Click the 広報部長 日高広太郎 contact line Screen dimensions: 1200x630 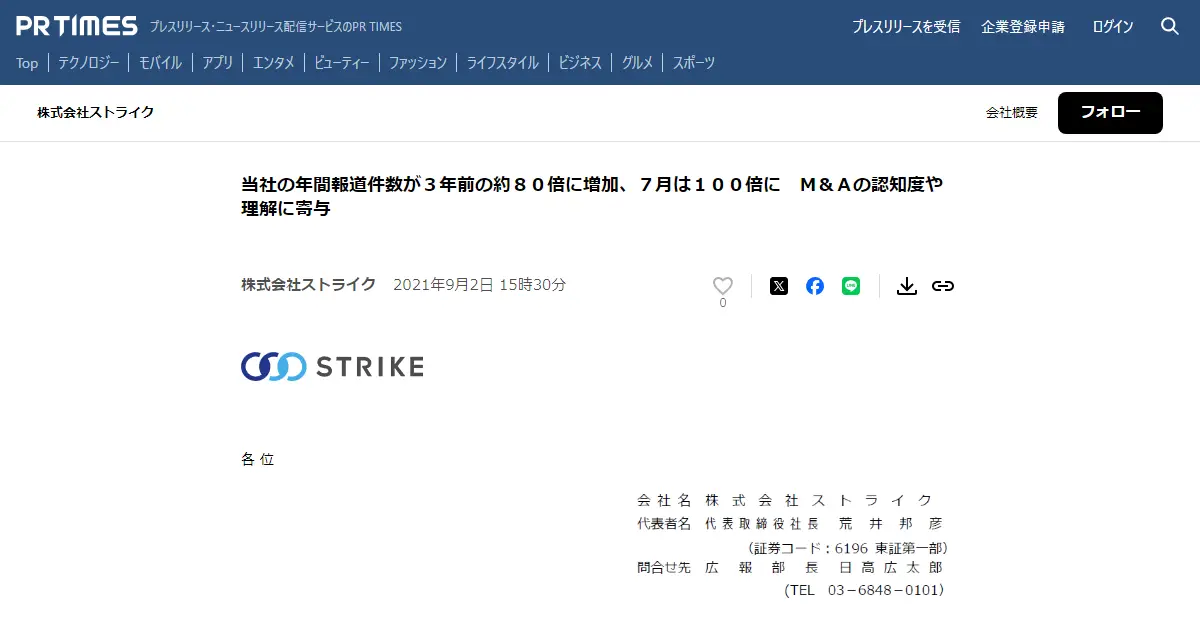[790, 567]
